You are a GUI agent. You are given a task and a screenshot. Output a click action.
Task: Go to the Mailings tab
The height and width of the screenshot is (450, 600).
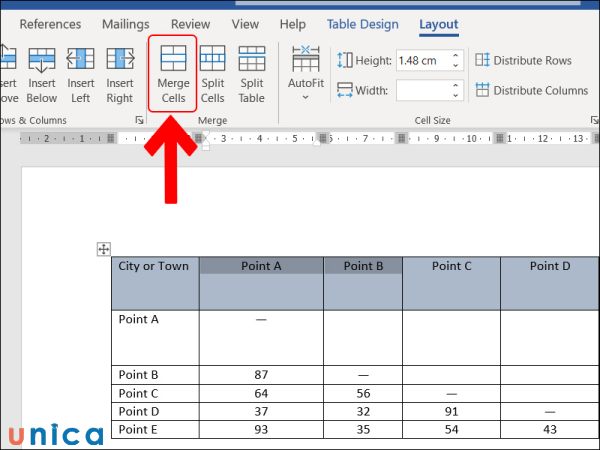click(x=124, y=24)
